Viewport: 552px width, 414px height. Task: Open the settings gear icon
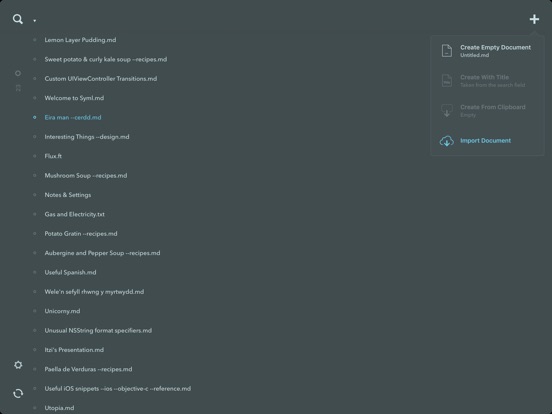[x=18, y=365]
